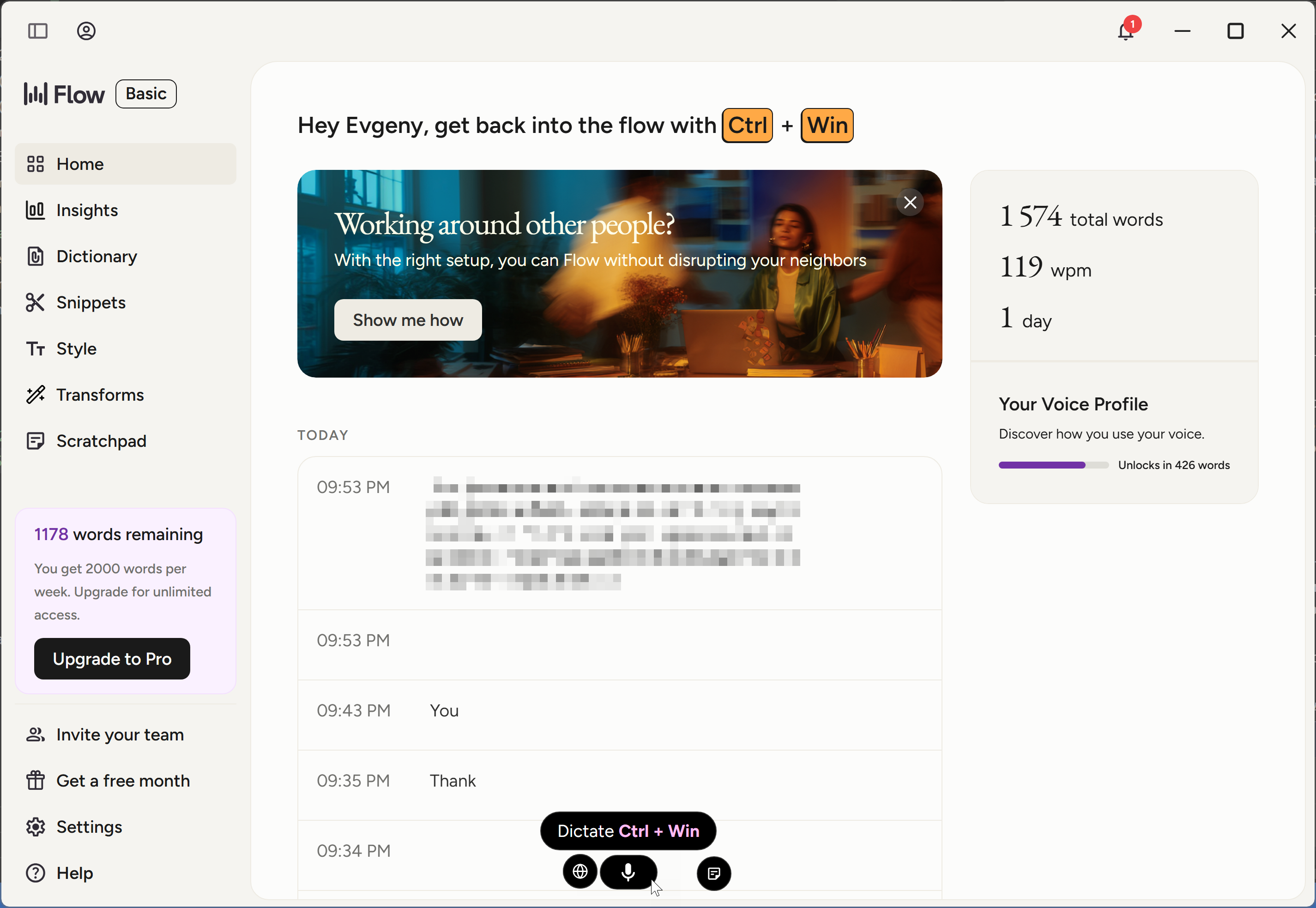Click the Transforms magic wand icon

coord(35,394)
